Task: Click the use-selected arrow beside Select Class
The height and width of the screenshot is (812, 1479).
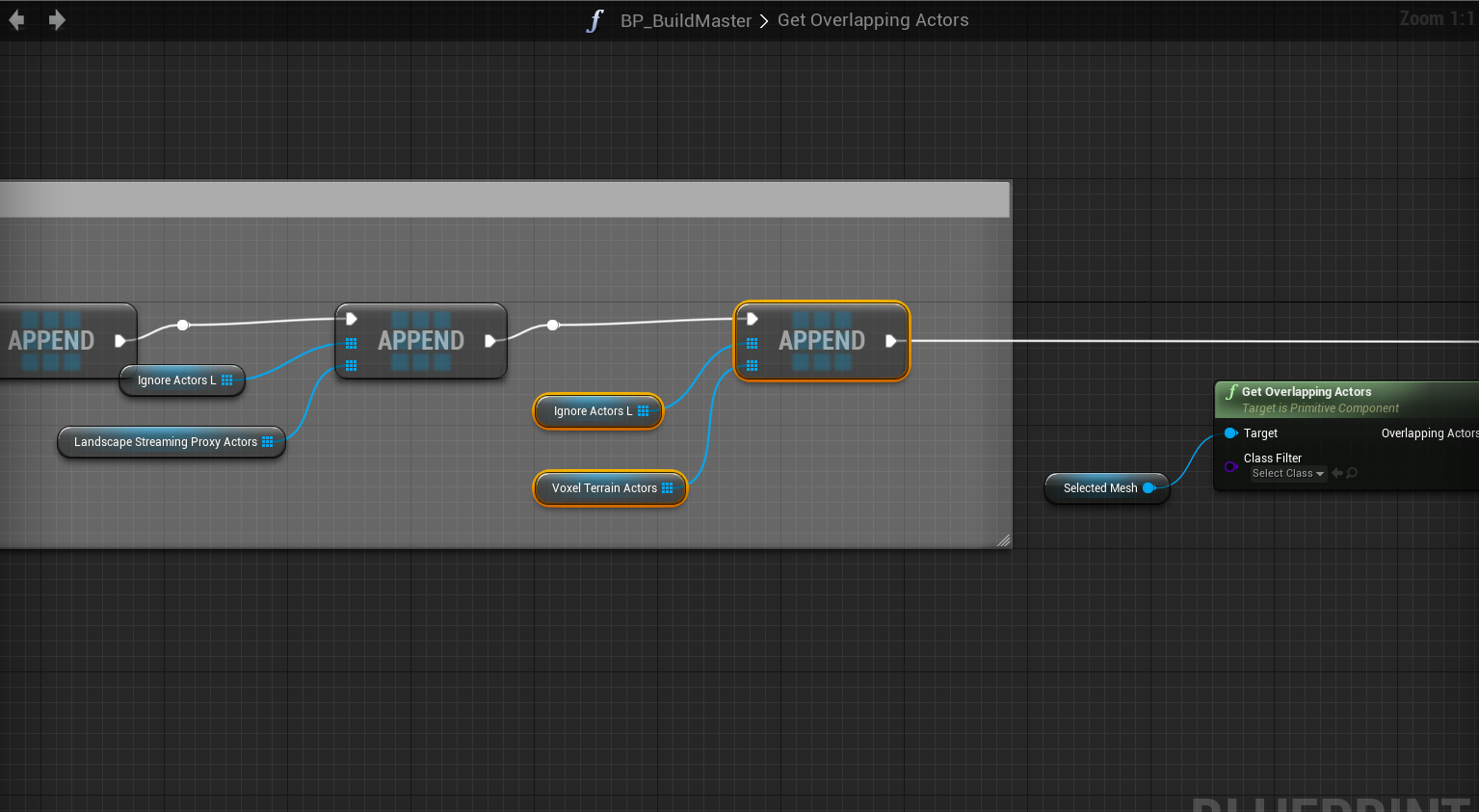Action: [1337, 473]
